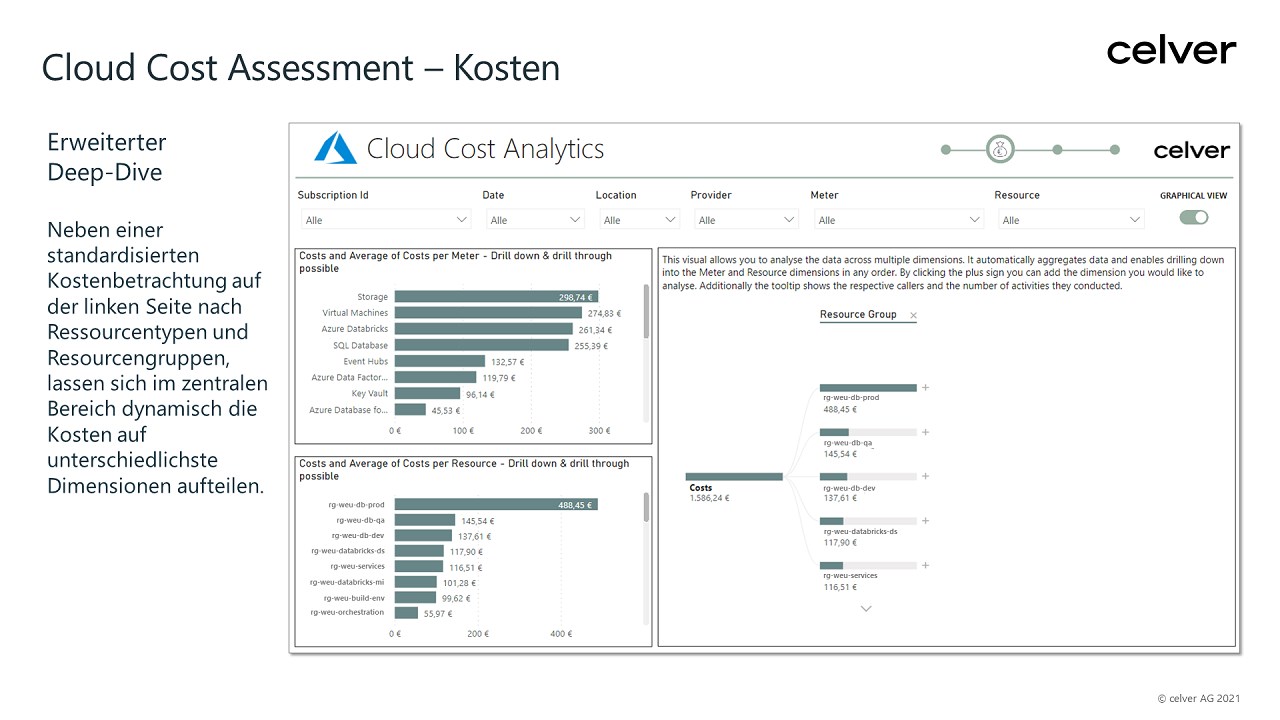Click 'Azure Database fo...' meter label
The image size is (1280, 720).
[348, 410]
